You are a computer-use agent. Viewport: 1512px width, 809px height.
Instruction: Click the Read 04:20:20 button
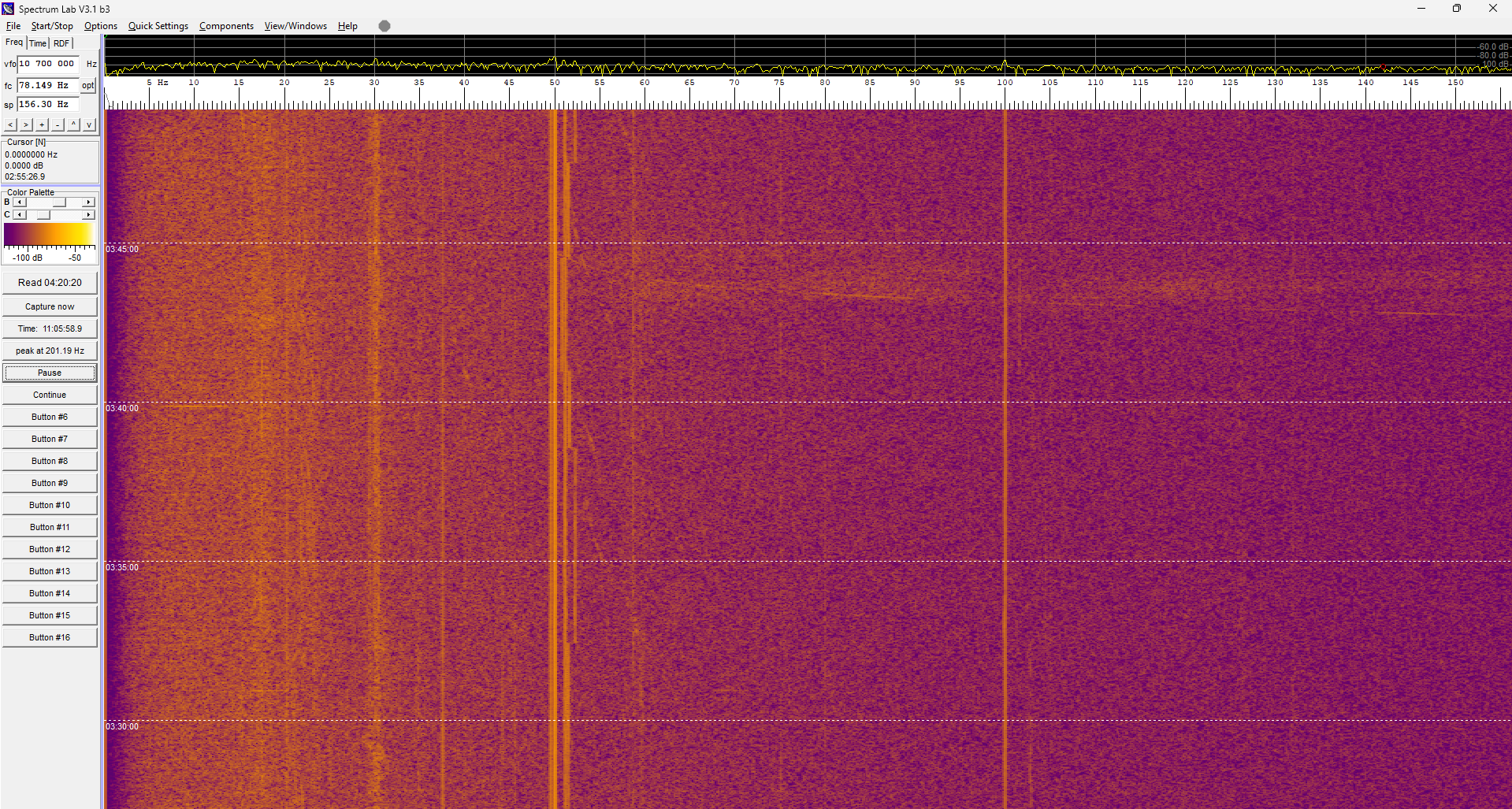[50, 283]
